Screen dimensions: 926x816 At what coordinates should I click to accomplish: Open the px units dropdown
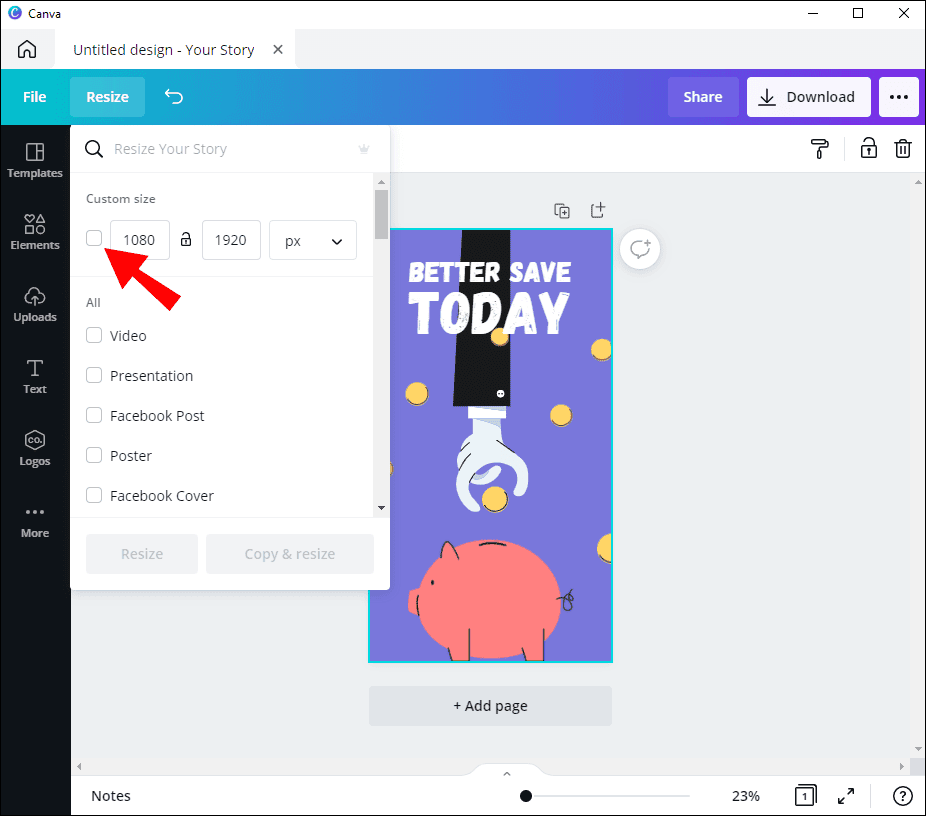coord(312,240)
